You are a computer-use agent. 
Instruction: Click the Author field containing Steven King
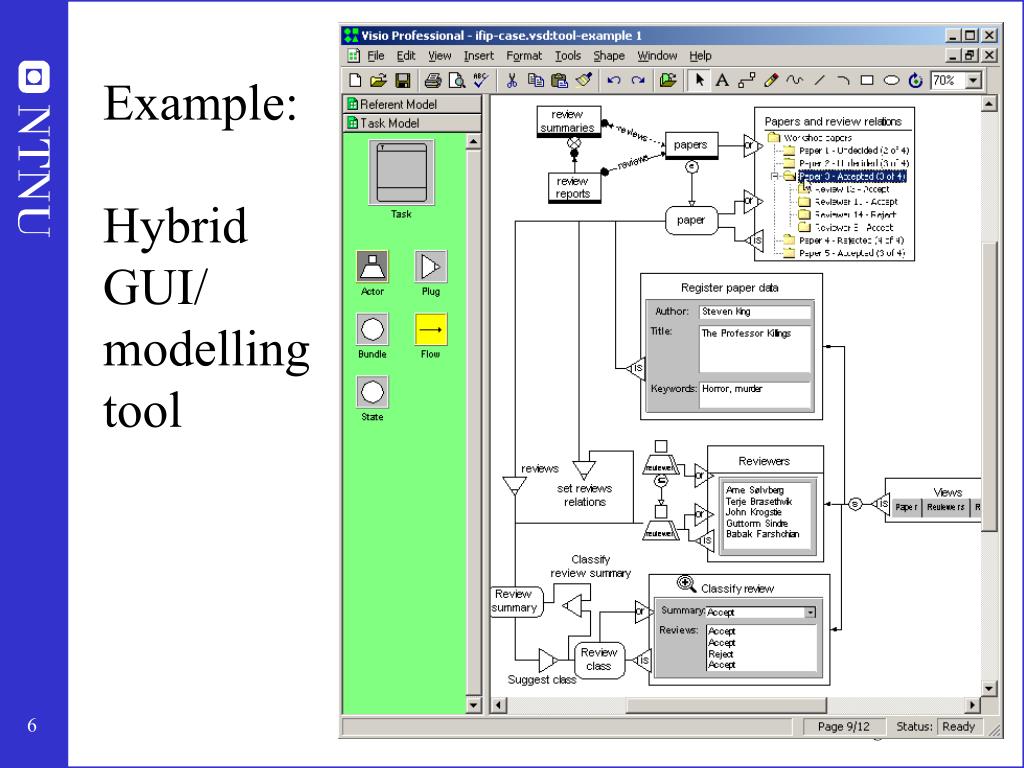tap(755, 312)
